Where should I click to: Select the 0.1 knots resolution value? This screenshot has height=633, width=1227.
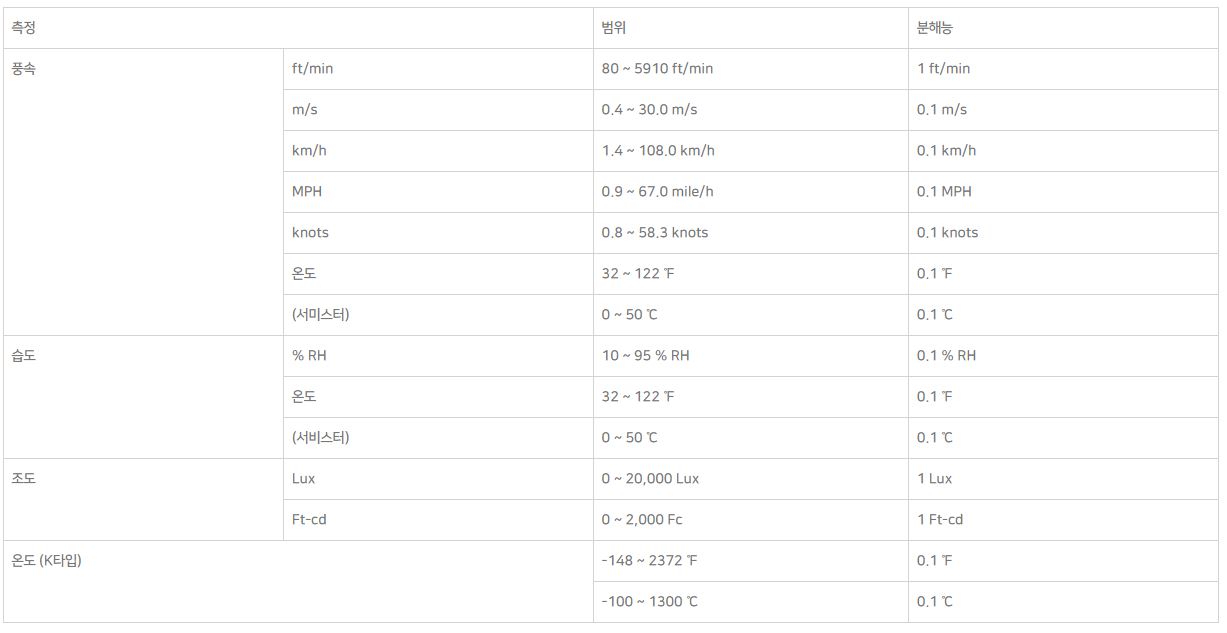(x=947, y=233)
